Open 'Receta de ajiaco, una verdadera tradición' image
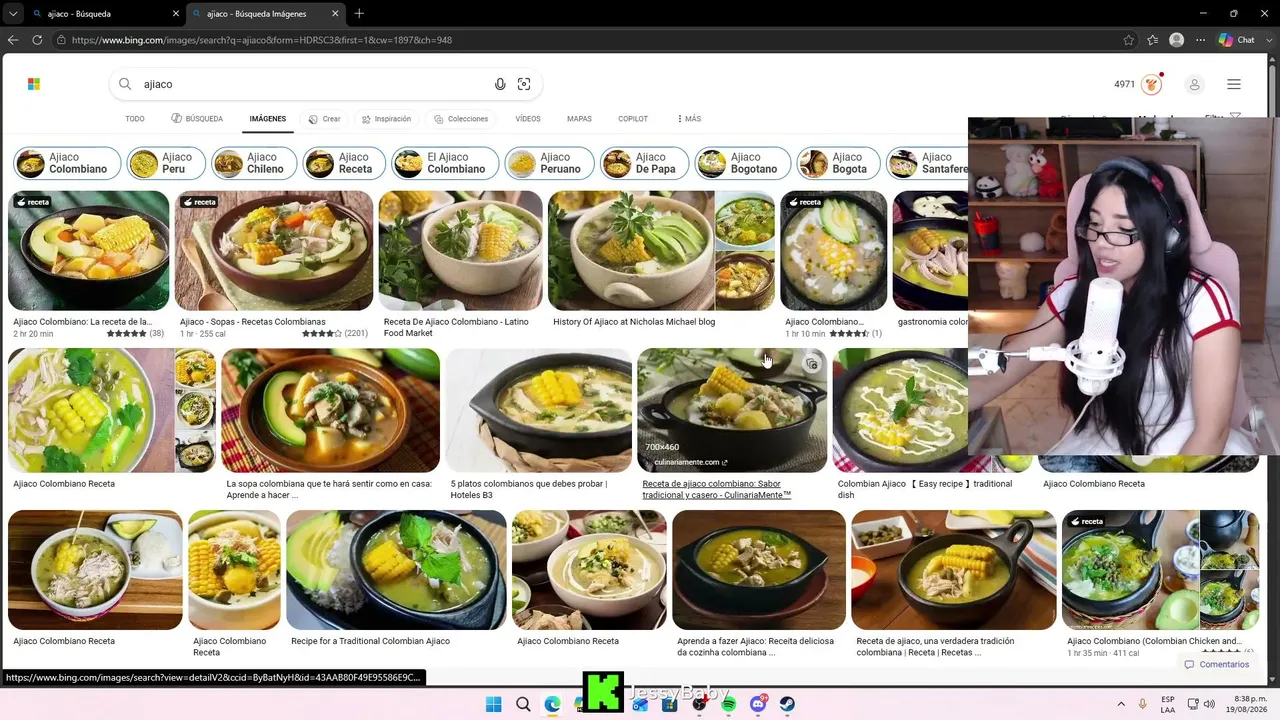Screen dimensions: 1280x720 pos(954,571)
